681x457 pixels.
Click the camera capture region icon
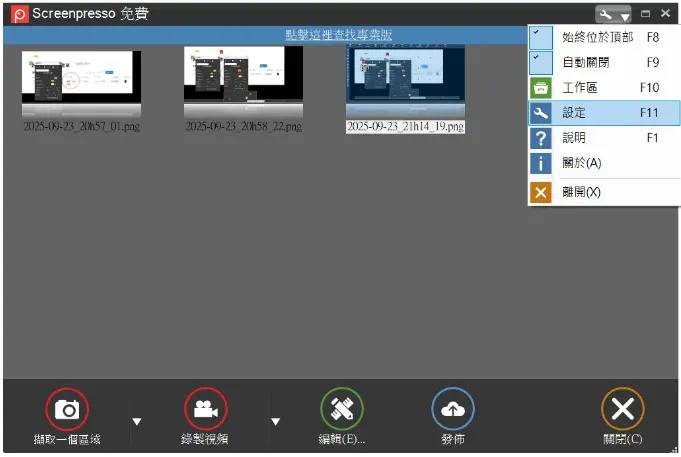(x=67, y=409)
